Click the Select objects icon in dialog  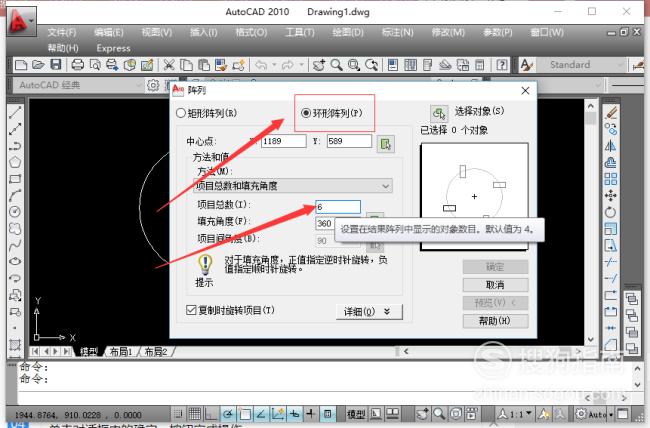click(x=439, y=112)
